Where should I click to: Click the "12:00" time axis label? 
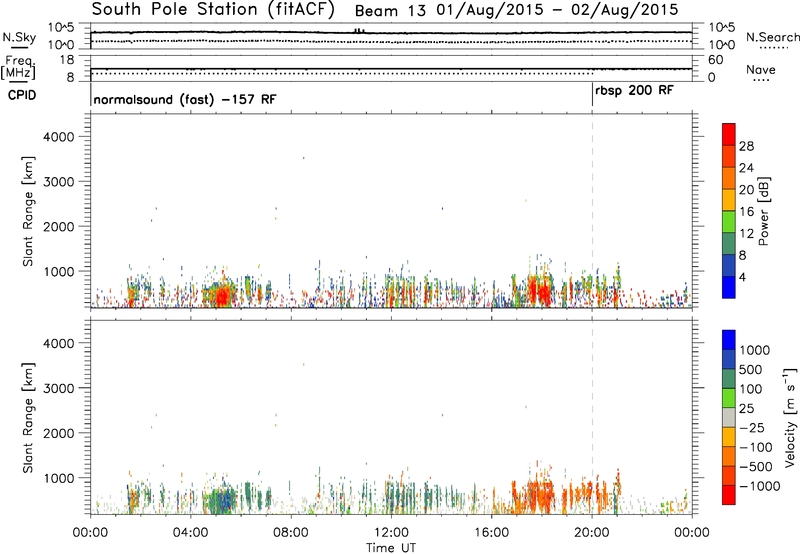coord(391,533)
